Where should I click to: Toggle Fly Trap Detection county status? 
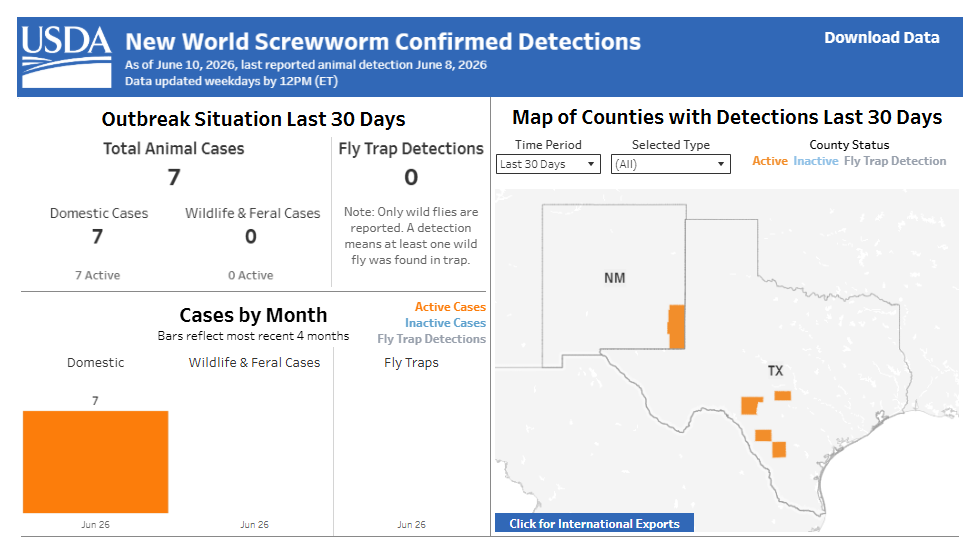point(895,161)
